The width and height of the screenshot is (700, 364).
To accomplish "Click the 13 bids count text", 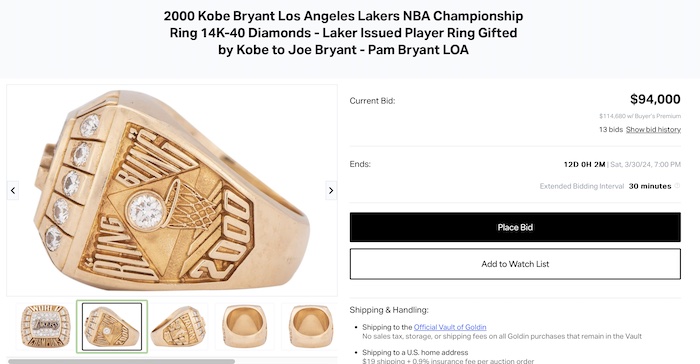I will (611, 130).
